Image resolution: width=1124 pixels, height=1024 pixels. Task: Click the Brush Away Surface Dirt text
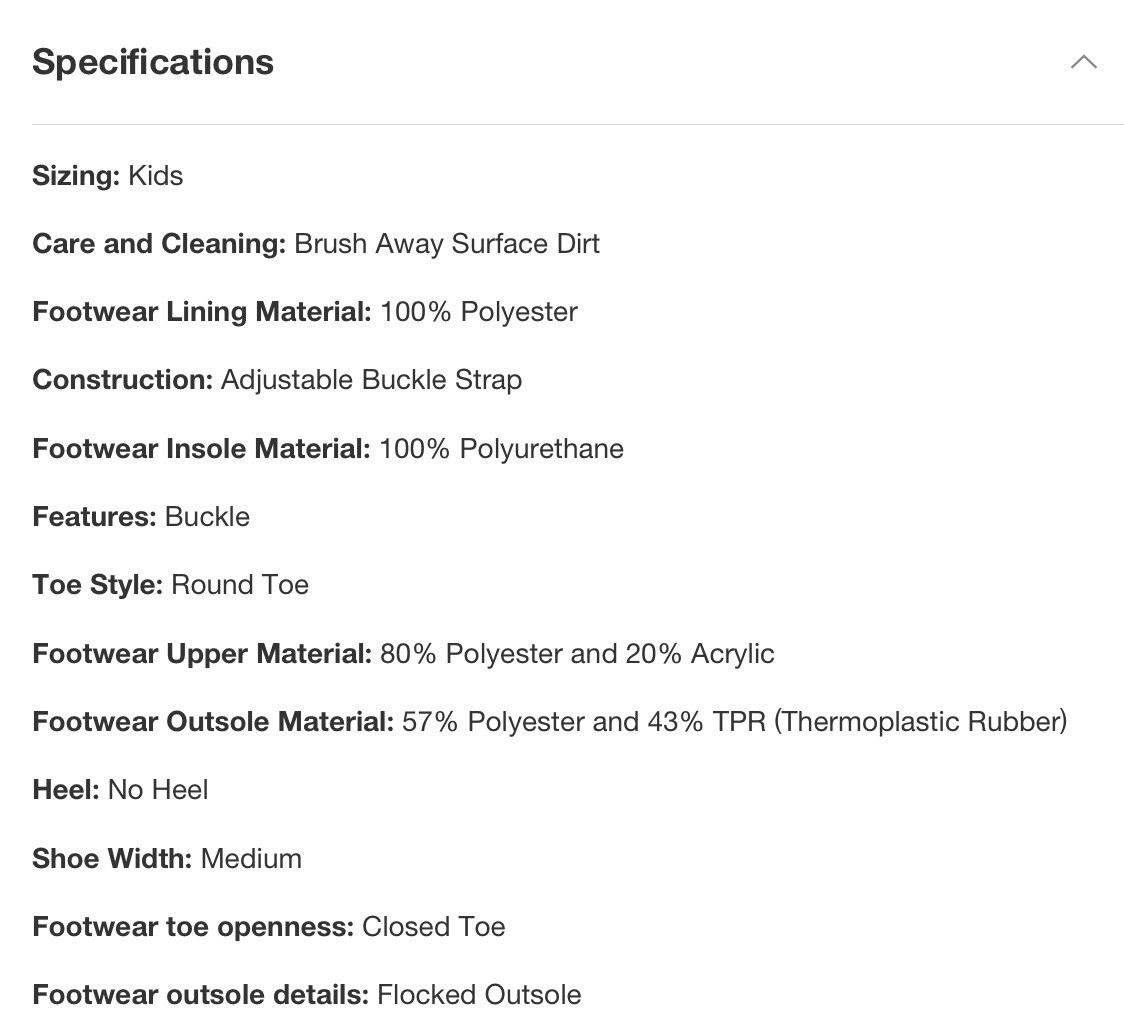(x=447, y=244)
